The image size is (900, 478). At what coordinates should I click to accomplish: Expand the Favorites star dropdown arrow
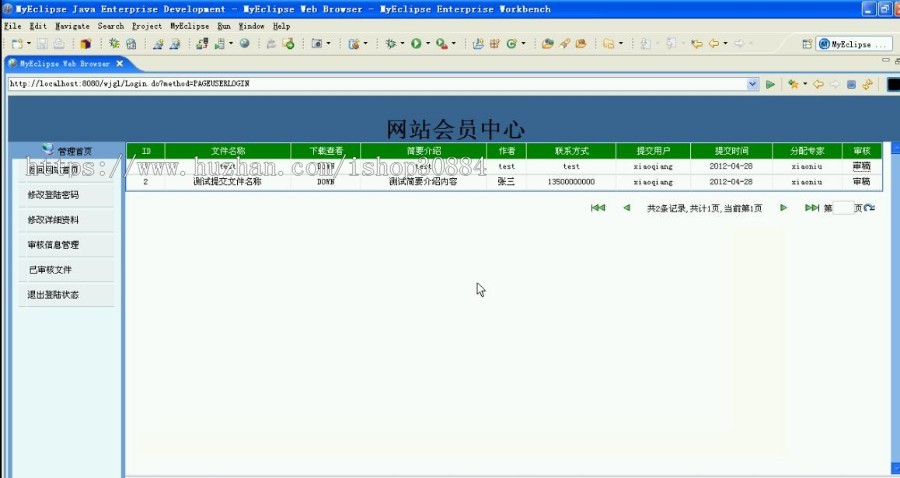805,84
